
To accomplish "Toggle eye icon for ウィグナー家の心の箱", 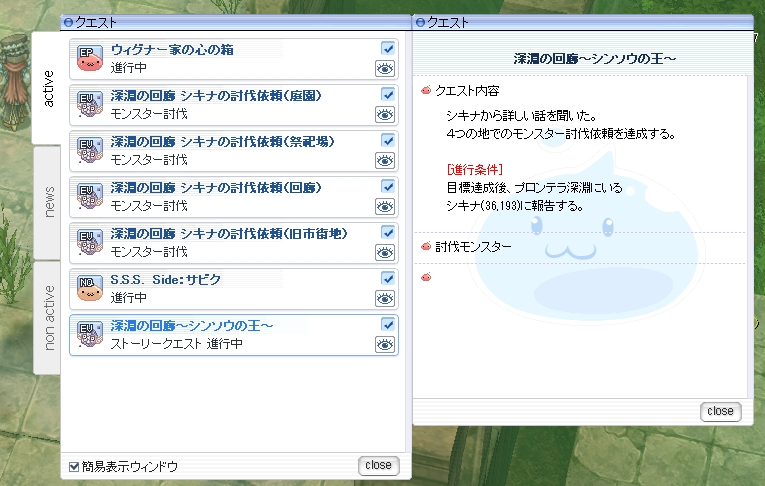I will [x=385, y=69].
